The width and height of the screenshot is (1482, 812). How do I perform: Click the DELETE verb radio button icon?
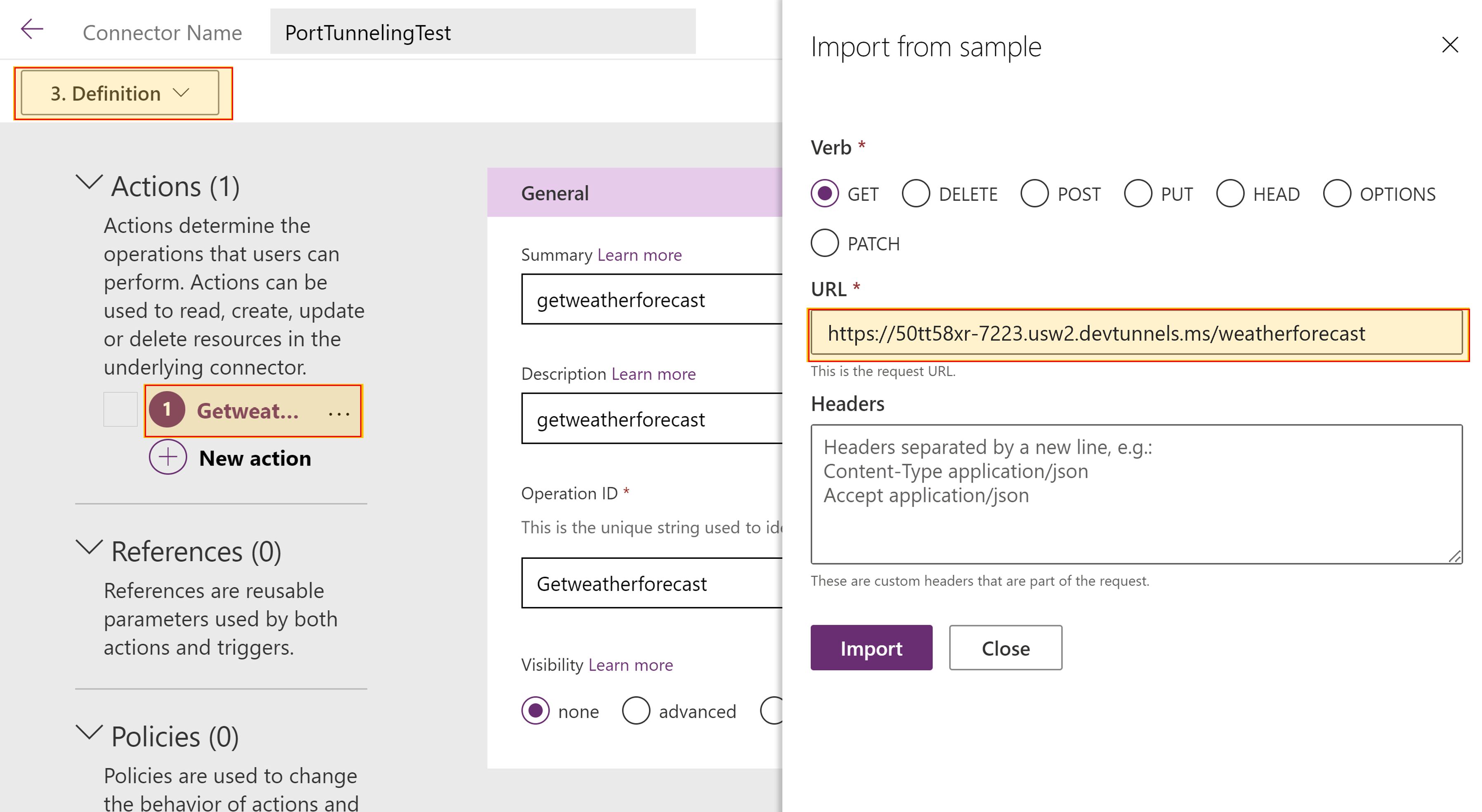tap(916, 193)
